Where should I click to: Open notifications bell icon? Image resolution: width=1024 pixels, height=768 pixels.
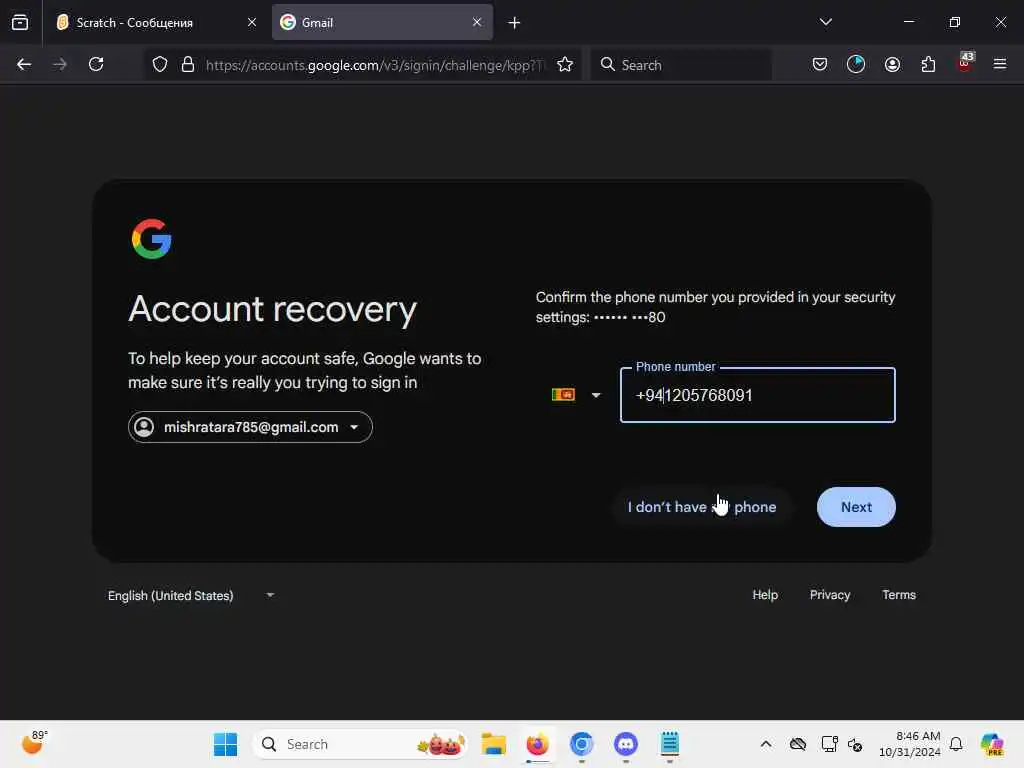956,744
